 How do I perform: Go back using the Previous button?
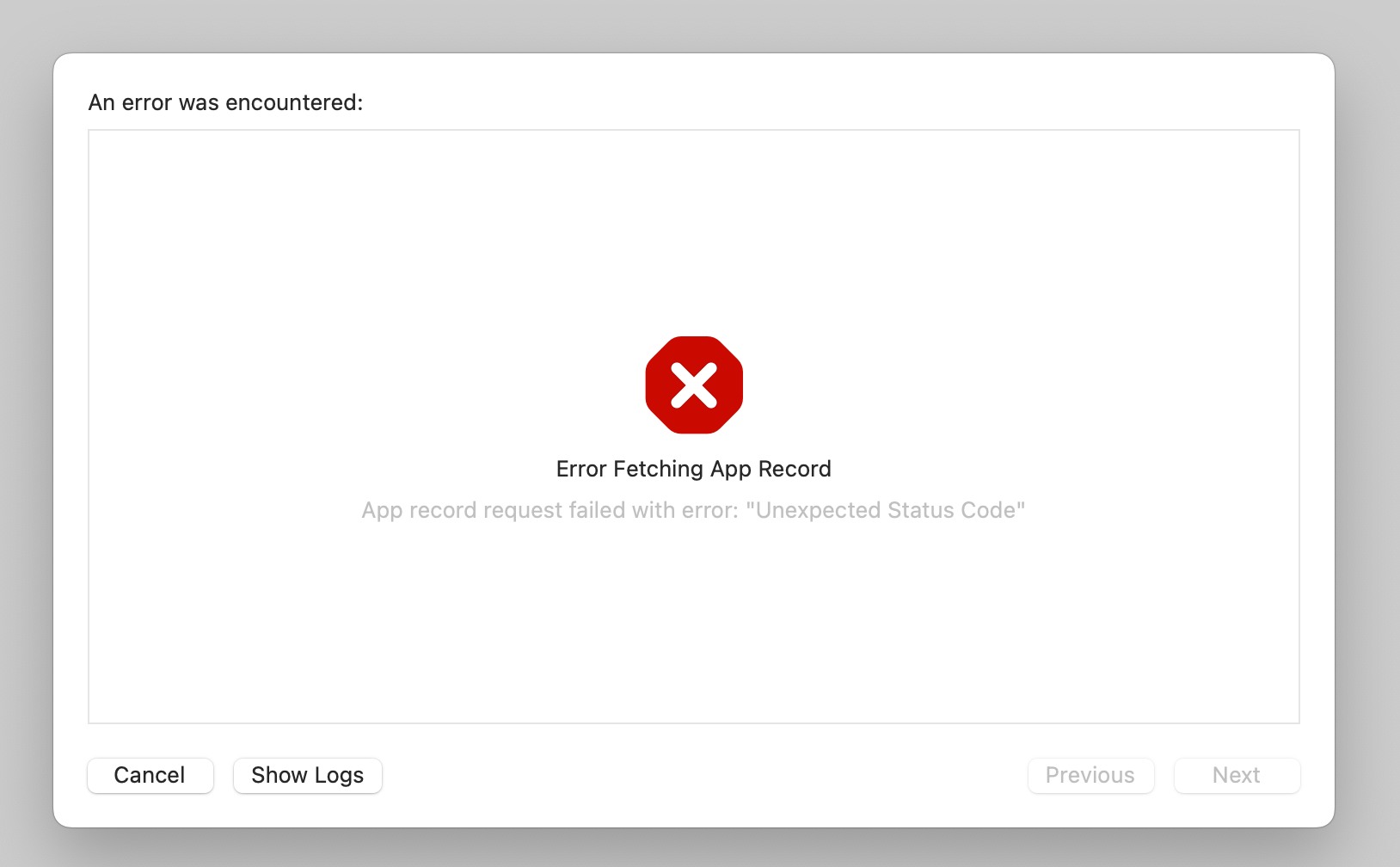(x=1090, y=775)
